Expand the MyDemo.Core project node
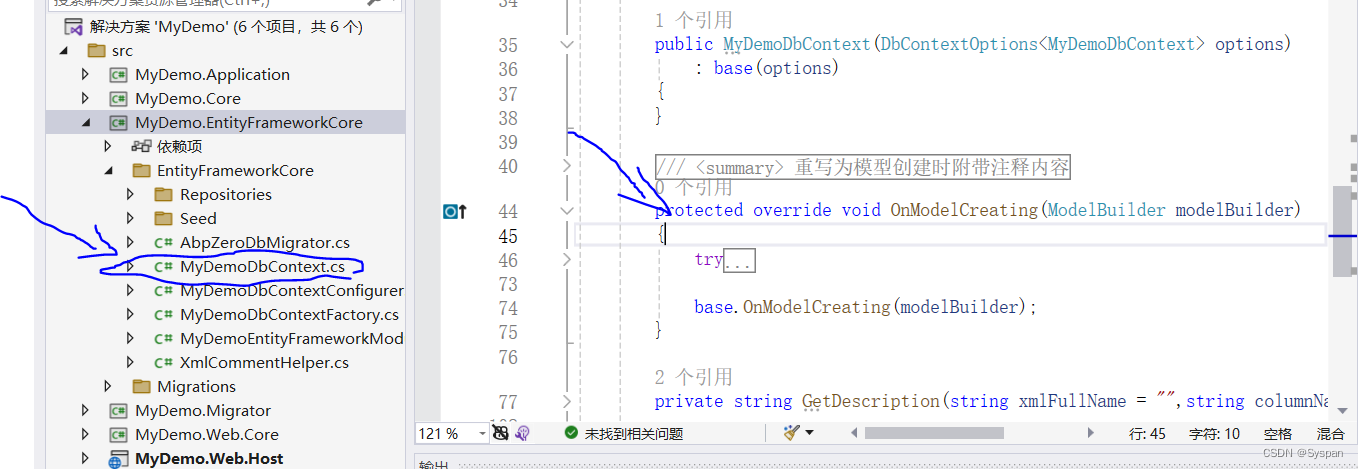The width and height of the screenshot is (1358, 469). tap(85, 98)
